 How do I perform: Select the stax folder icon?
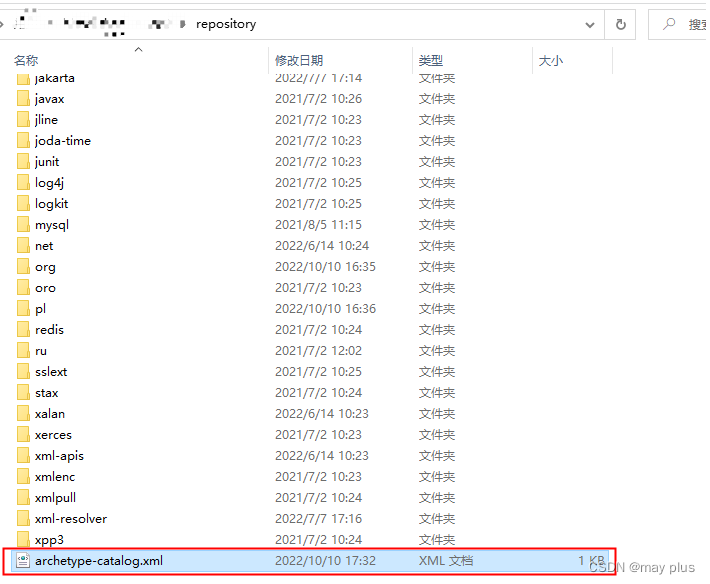pyautogui.click(x=23, y=393)
